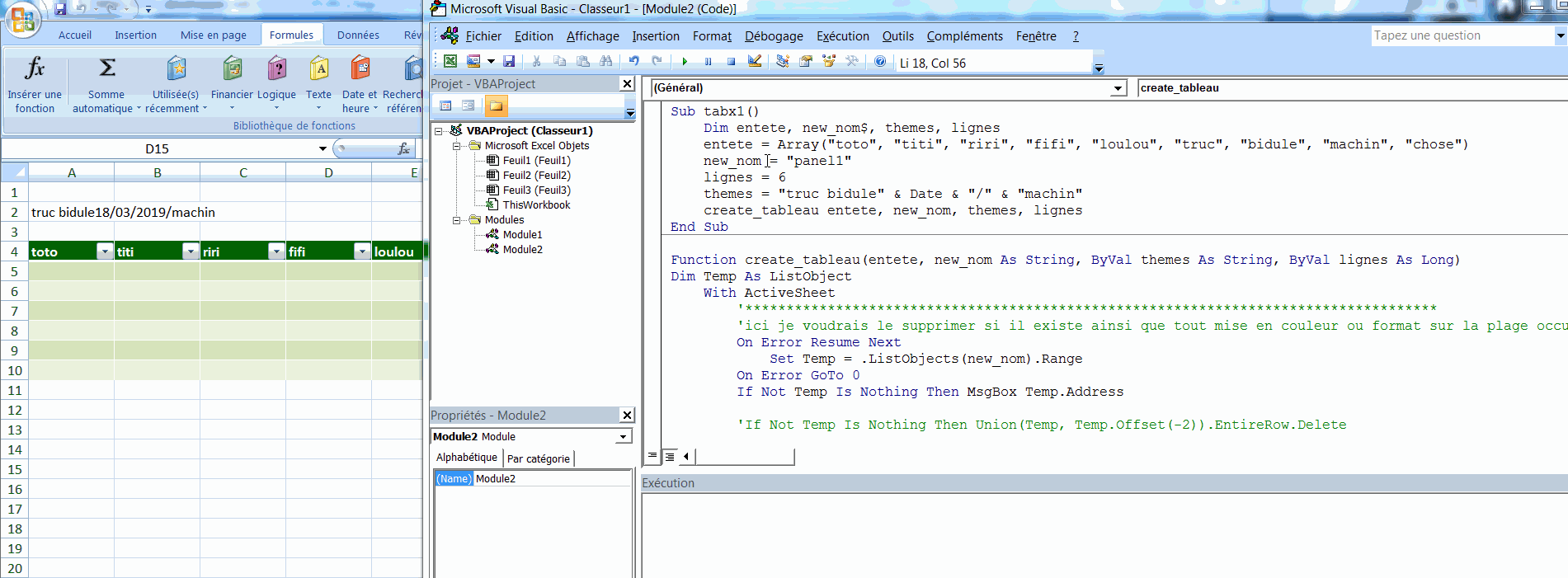Select Feuil2 (Feuil2) in the project tree
Image resolution: width=1568 pixels, height=578 pixels.
537,175
